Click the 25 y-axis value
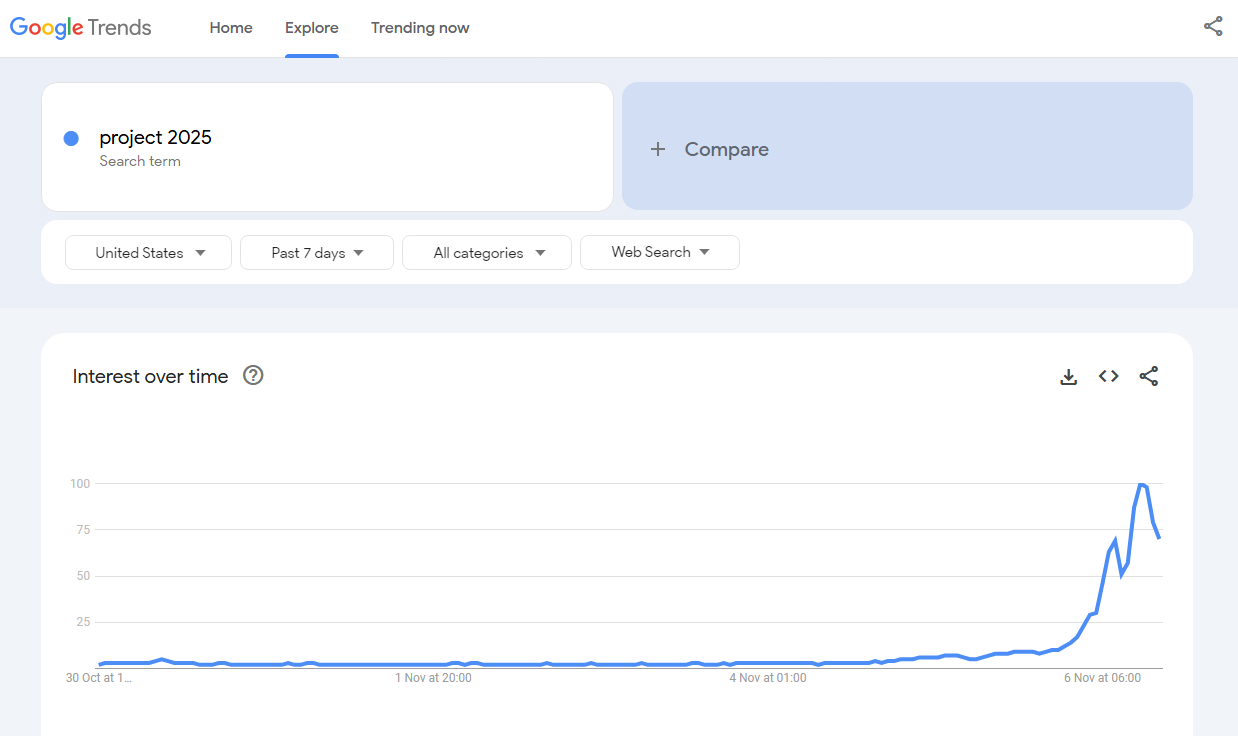 point(82,622)
